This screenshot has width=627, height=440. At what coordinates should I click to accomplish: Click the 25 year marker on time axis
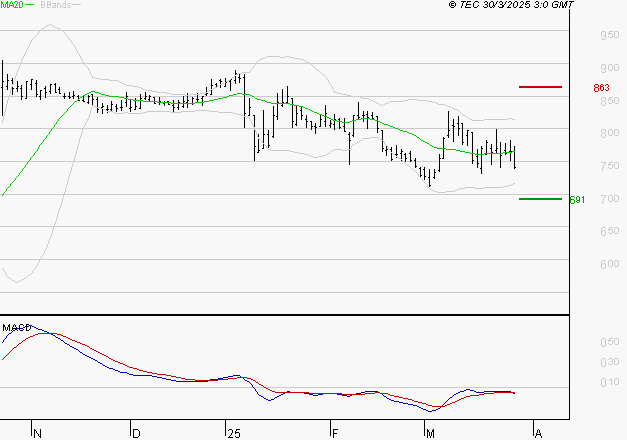coord(234,433)
